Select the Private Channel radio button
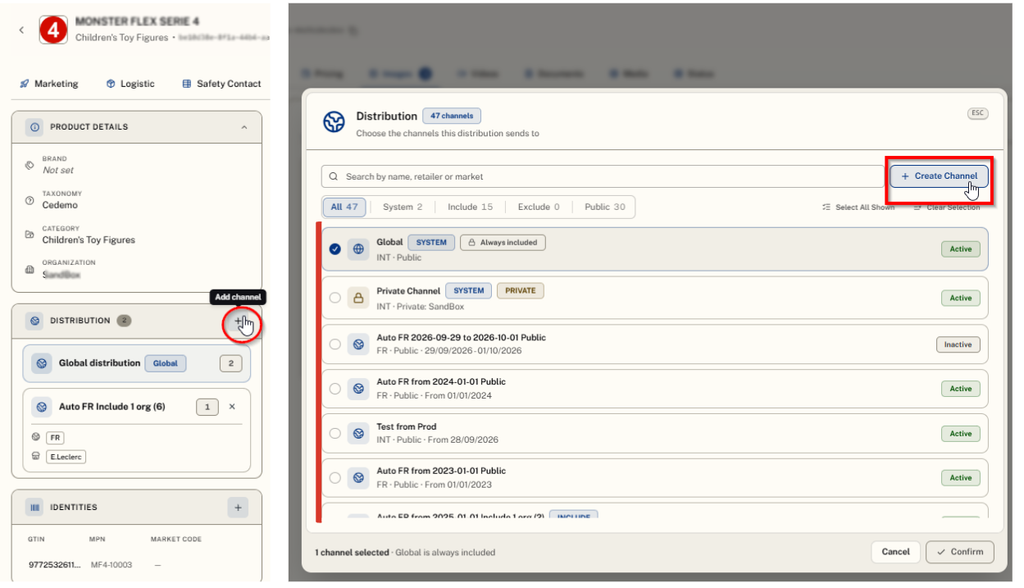The image size is (1024, 588). (335, 298)
